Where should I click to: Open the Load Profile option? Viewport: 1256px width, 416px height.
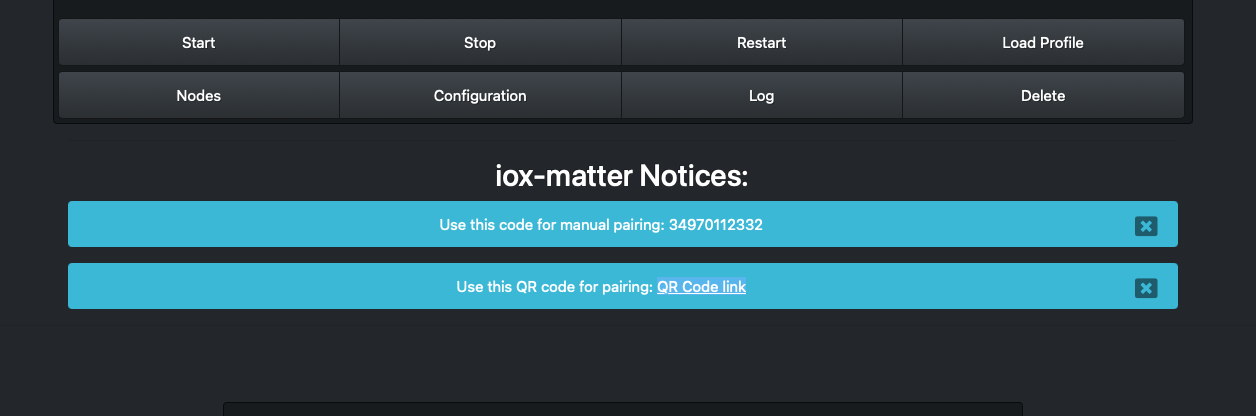tap(1042, 43)
